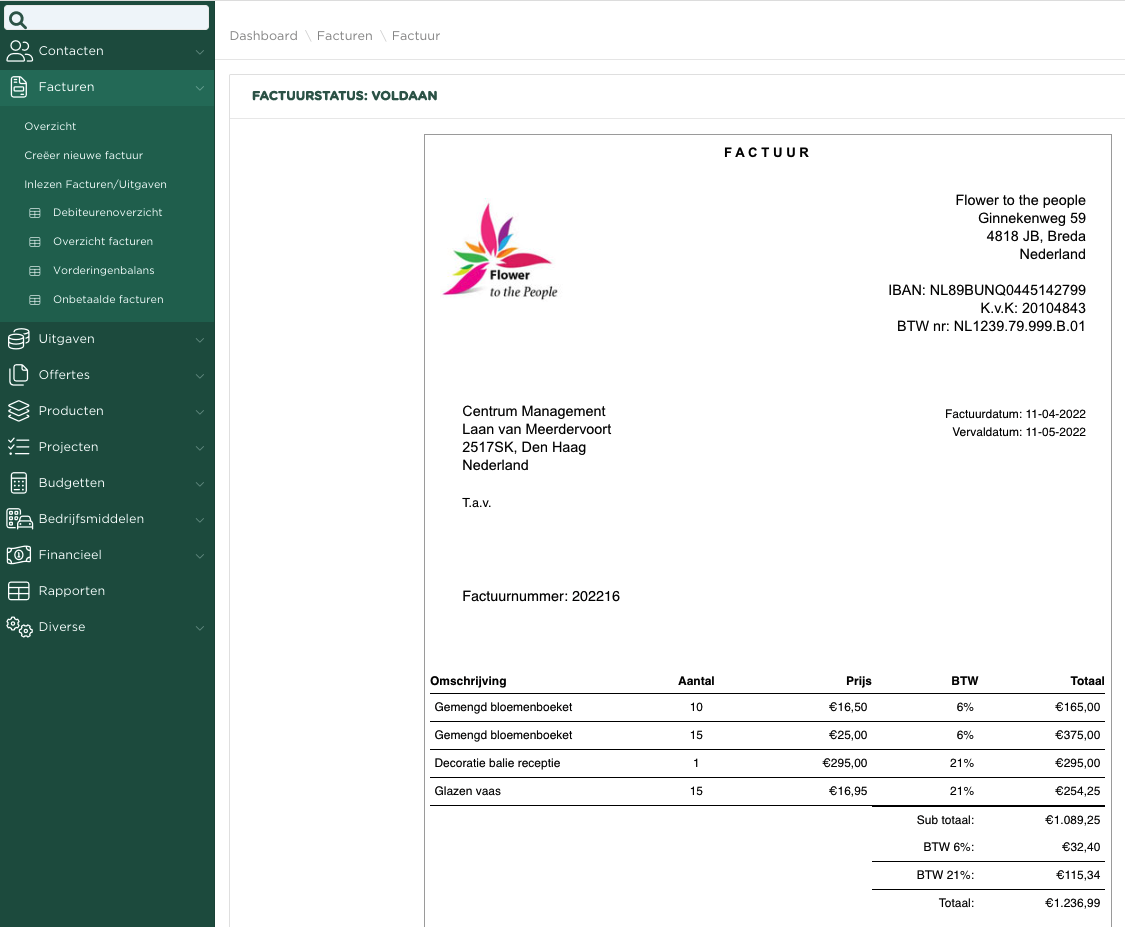Click the Financieel banknote icon
This screenshot has height=927, width=1125.
[x=18, y=555]
